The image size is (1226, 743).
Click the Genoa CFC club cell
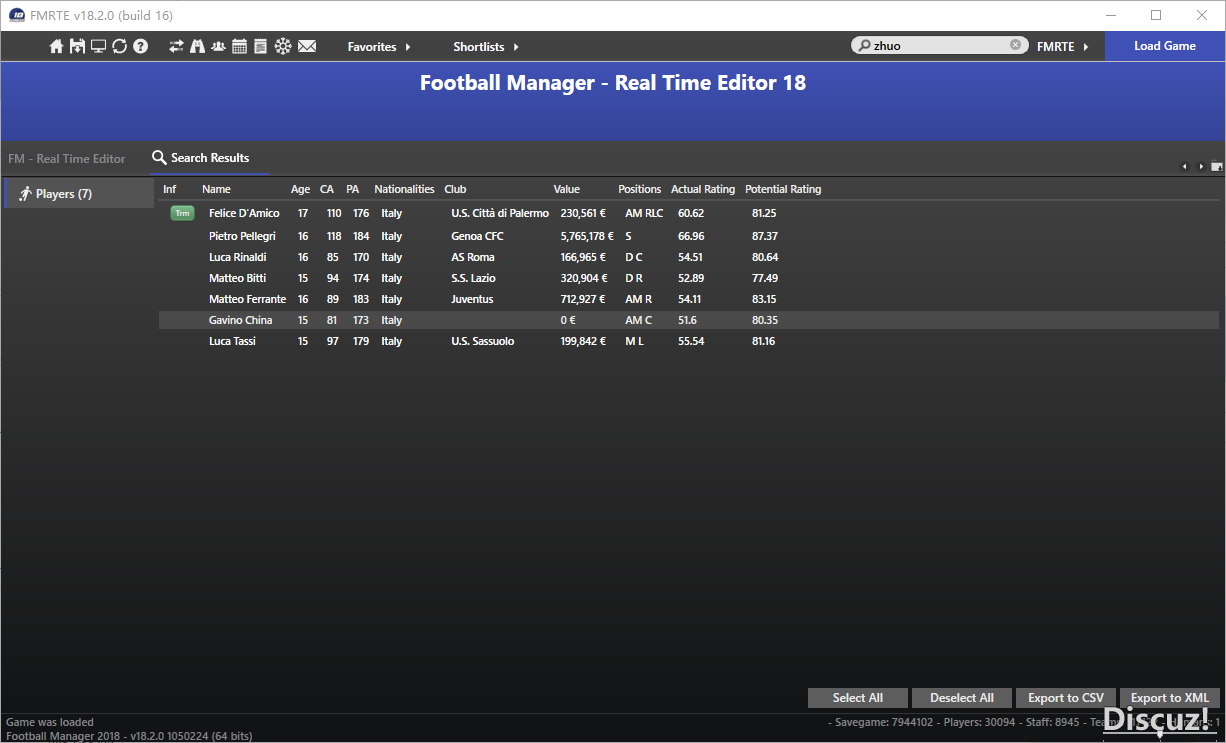point(478,236)
